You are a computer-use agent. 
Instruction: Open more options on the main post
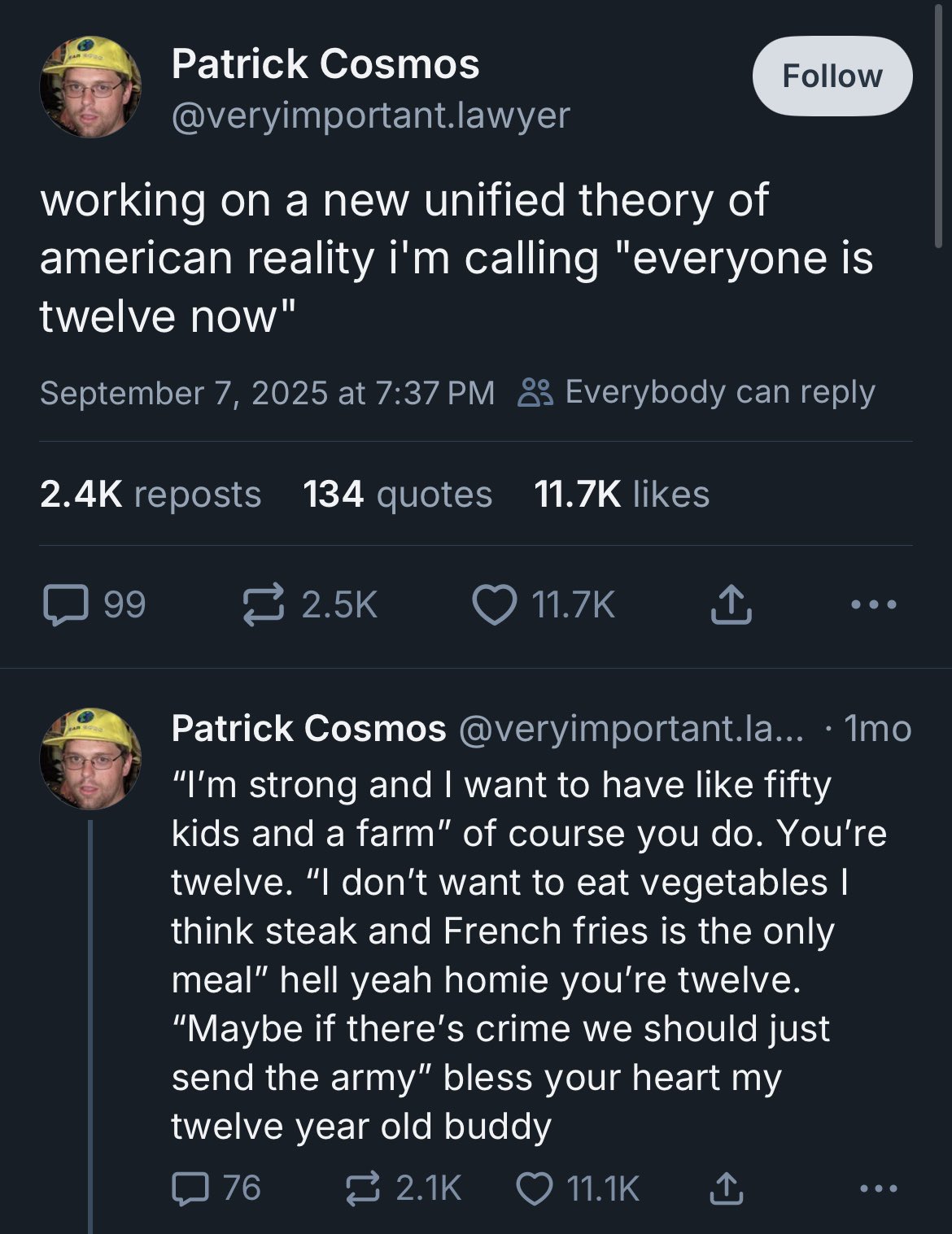pyautogui.click(x=873, y=605)
